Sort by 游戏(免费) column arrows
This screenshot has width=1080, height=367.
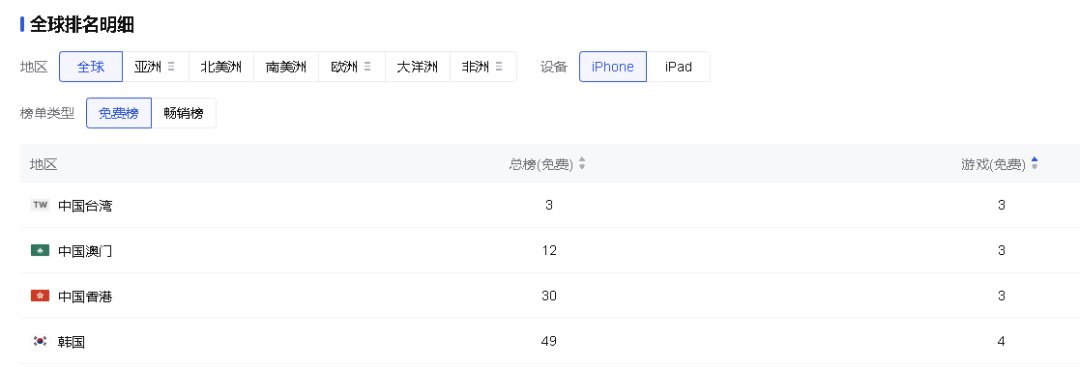(1035, 164)
